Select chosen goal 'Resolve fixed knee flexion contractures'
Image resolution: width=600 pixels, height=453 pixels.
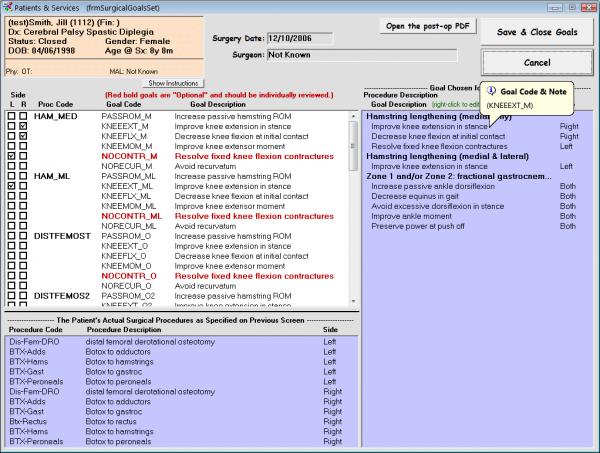click(439, 146)
